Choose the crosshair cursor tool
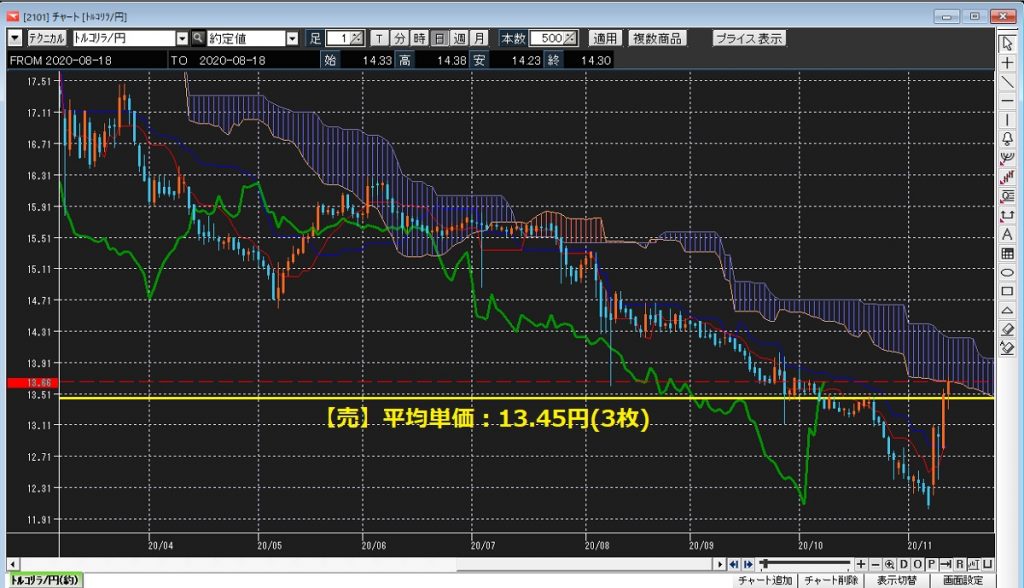Screen dimensions: 1024x588 coord(1008,63)
